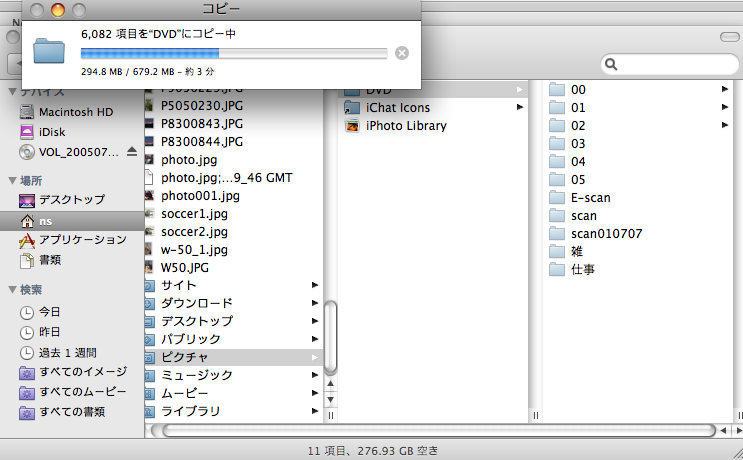This screenshot has height=460, width=743.
Task: Click first column scroll down arrow
Action: 330,400
